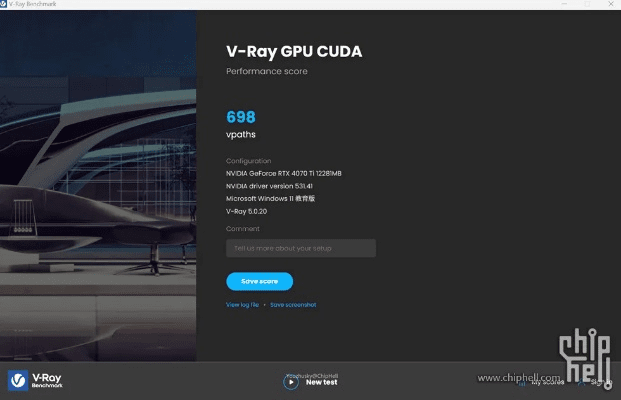Minimize the V-Ray Benchmark window

click(x=566, y=5)
